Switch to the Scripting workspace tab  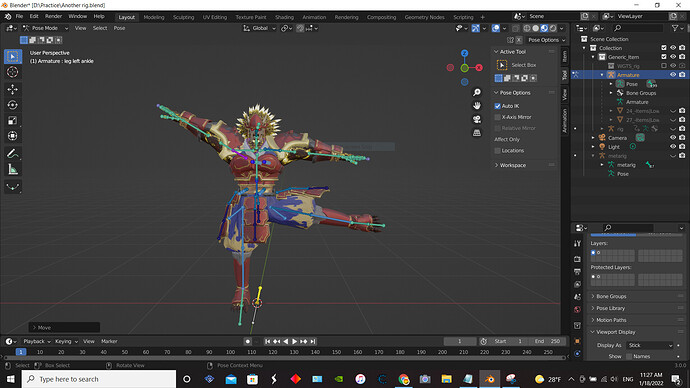click(463, 17)
